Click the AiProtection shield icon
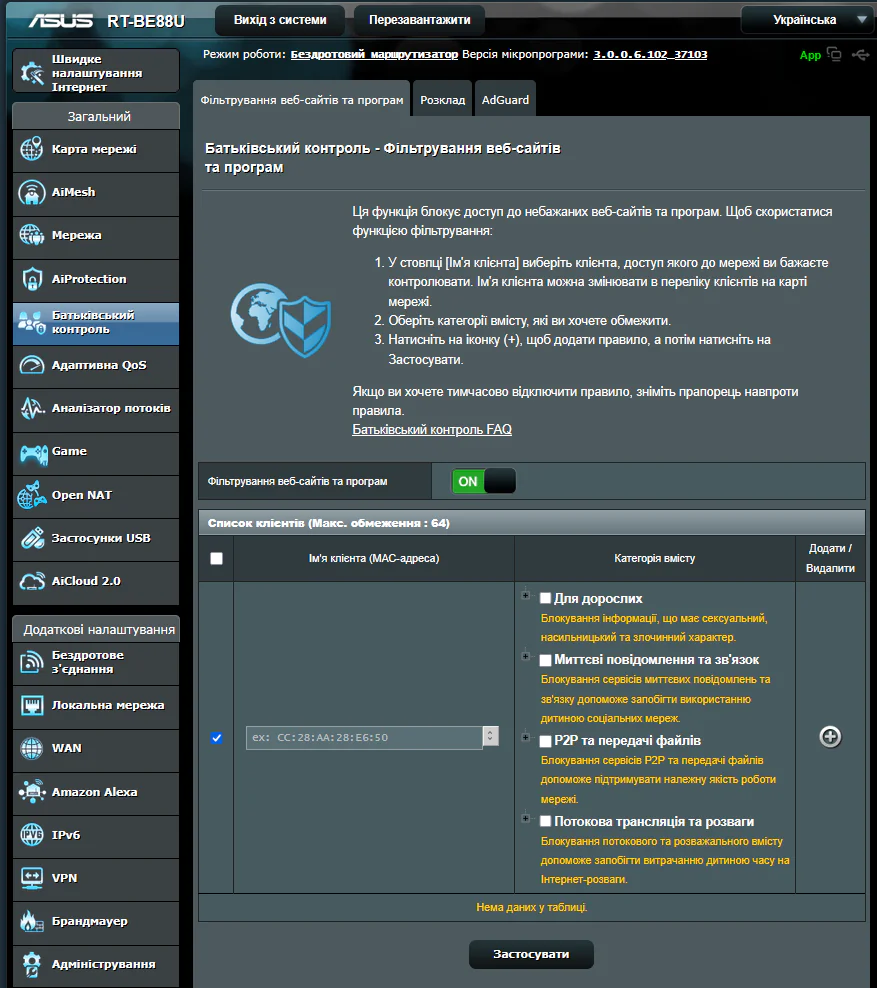The image size is (877, 988). [x=32, y=279]
